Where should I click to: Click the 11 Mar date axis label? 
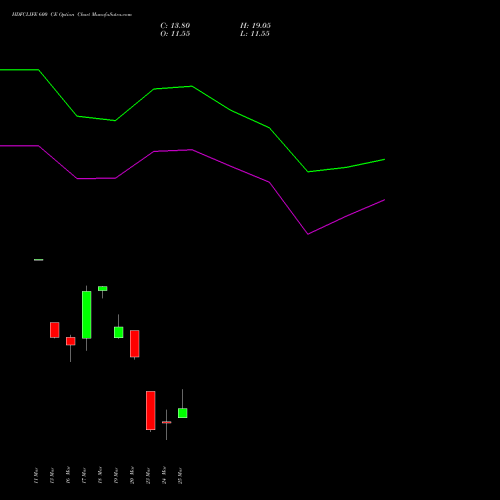click(36, 476)
